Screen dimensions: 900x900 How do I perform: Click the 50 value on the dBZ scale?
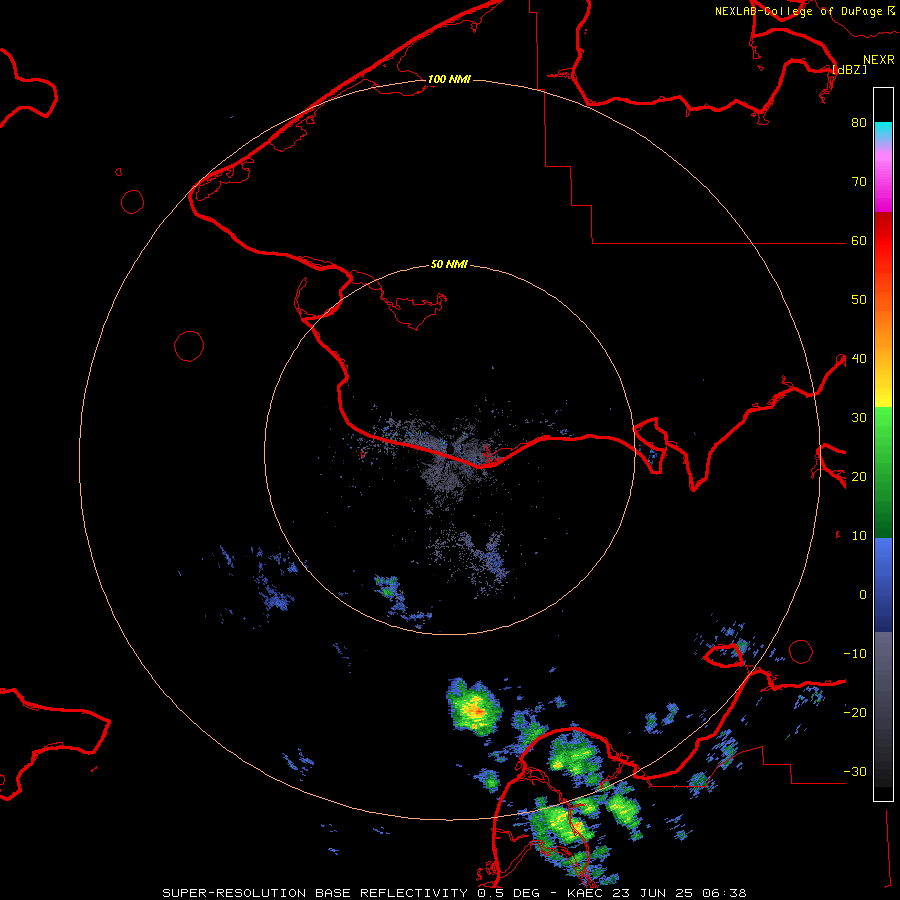[x=859, y=300]
